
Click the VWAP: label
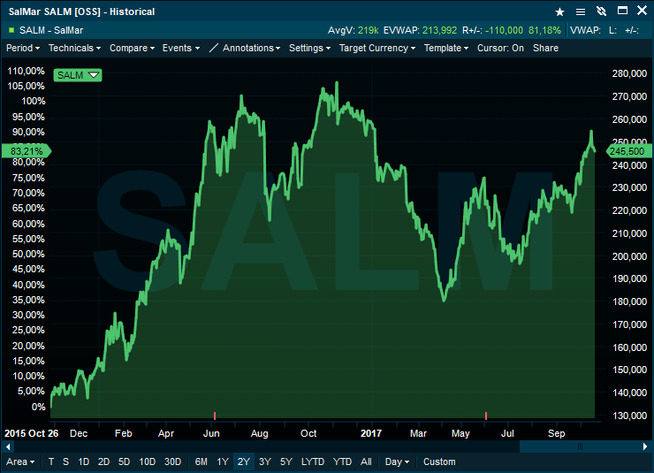[x=585, y=30]
